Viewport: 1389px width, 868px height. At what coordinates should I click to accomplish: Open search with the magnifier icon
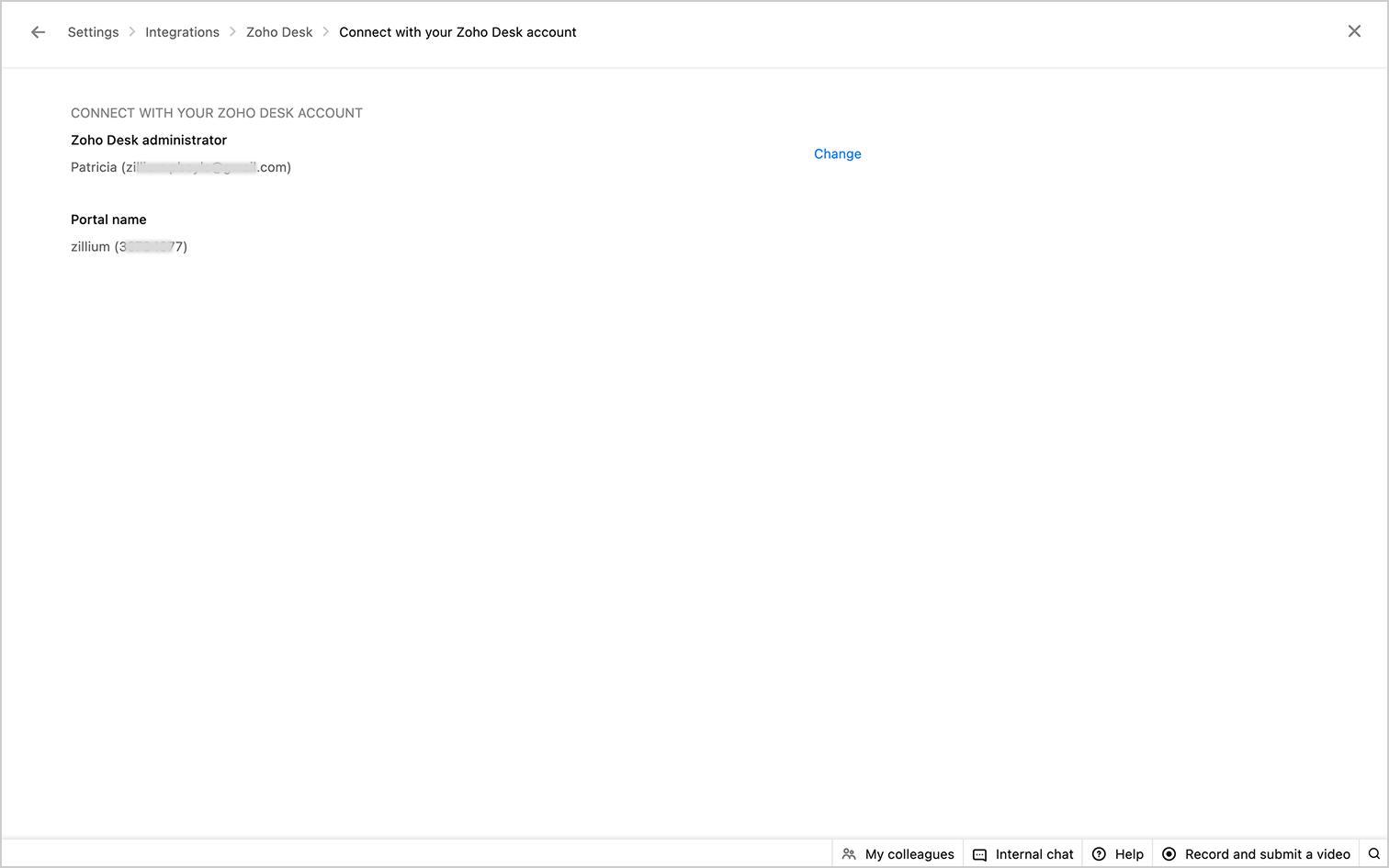coord(1374,854)
